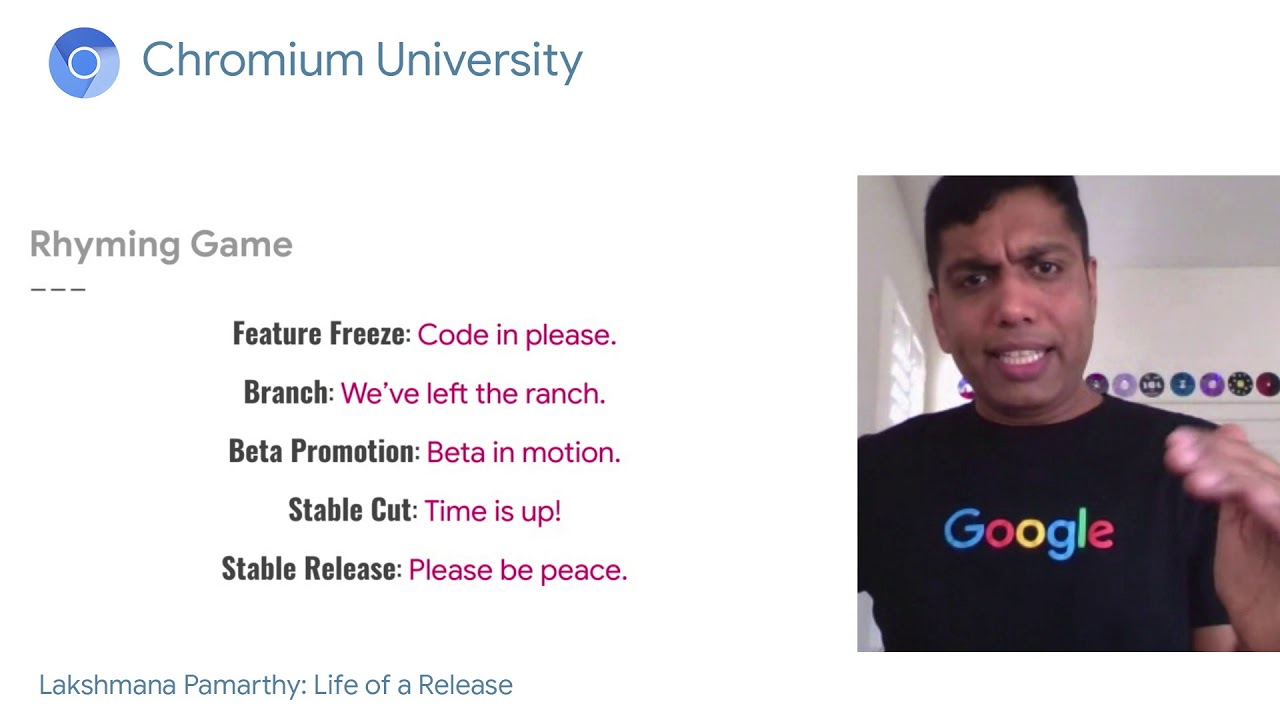The image size is (1280, 720).
Task: Click the Chromium logo icon
Action: pos(84,63)
